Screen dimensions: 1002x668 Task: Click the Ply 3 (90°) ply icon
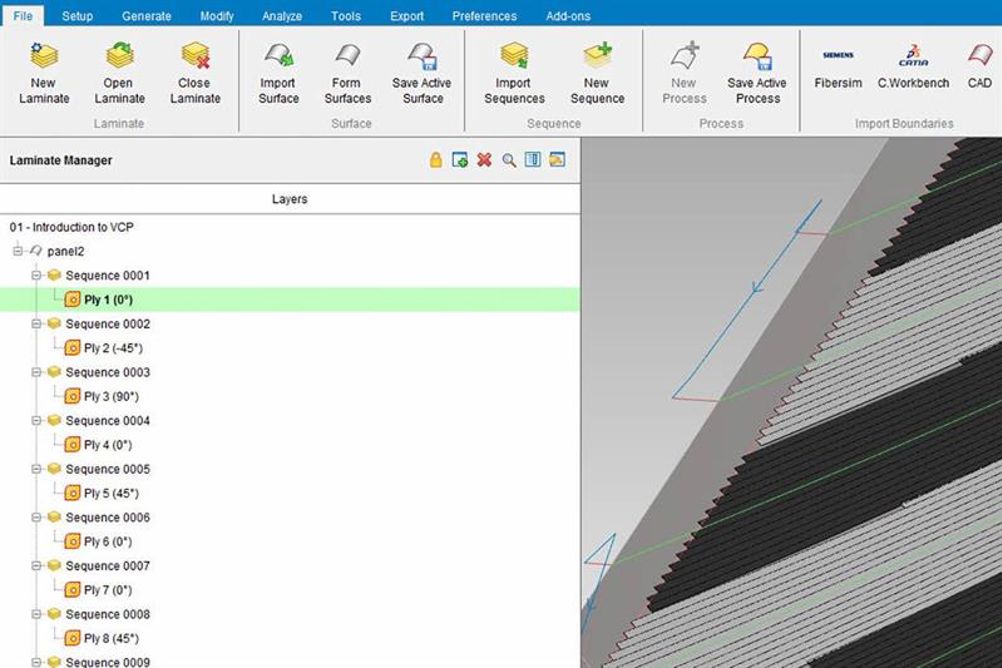(x=73, y=396)
